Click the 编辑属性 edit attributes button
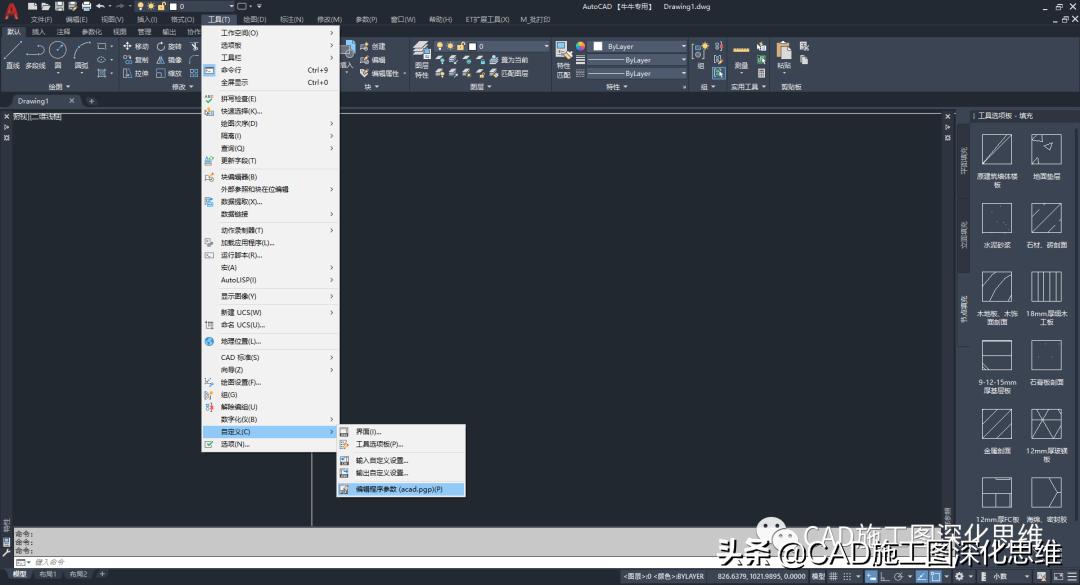 [x=379, y=73]
